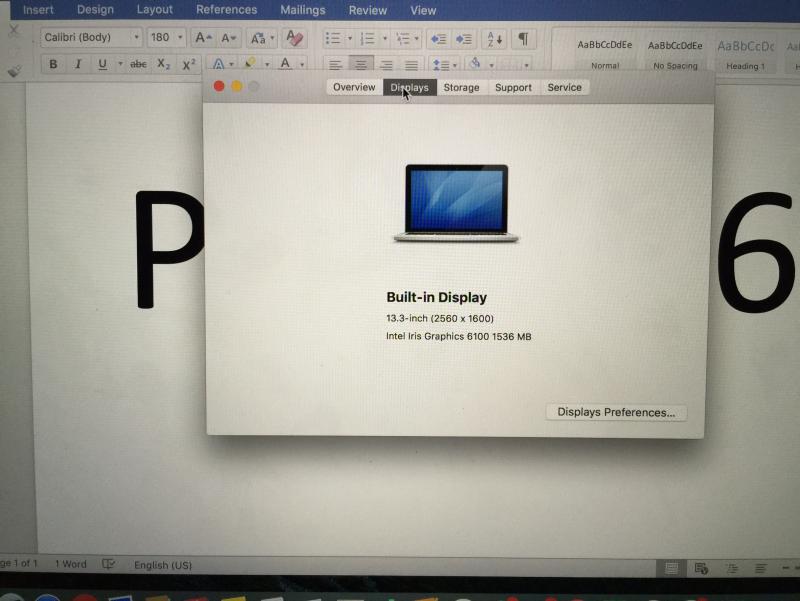The height and width of the screenshot is (601, 800).
Task: Toggle superscript formatting
Action: [x=189, y=64]
